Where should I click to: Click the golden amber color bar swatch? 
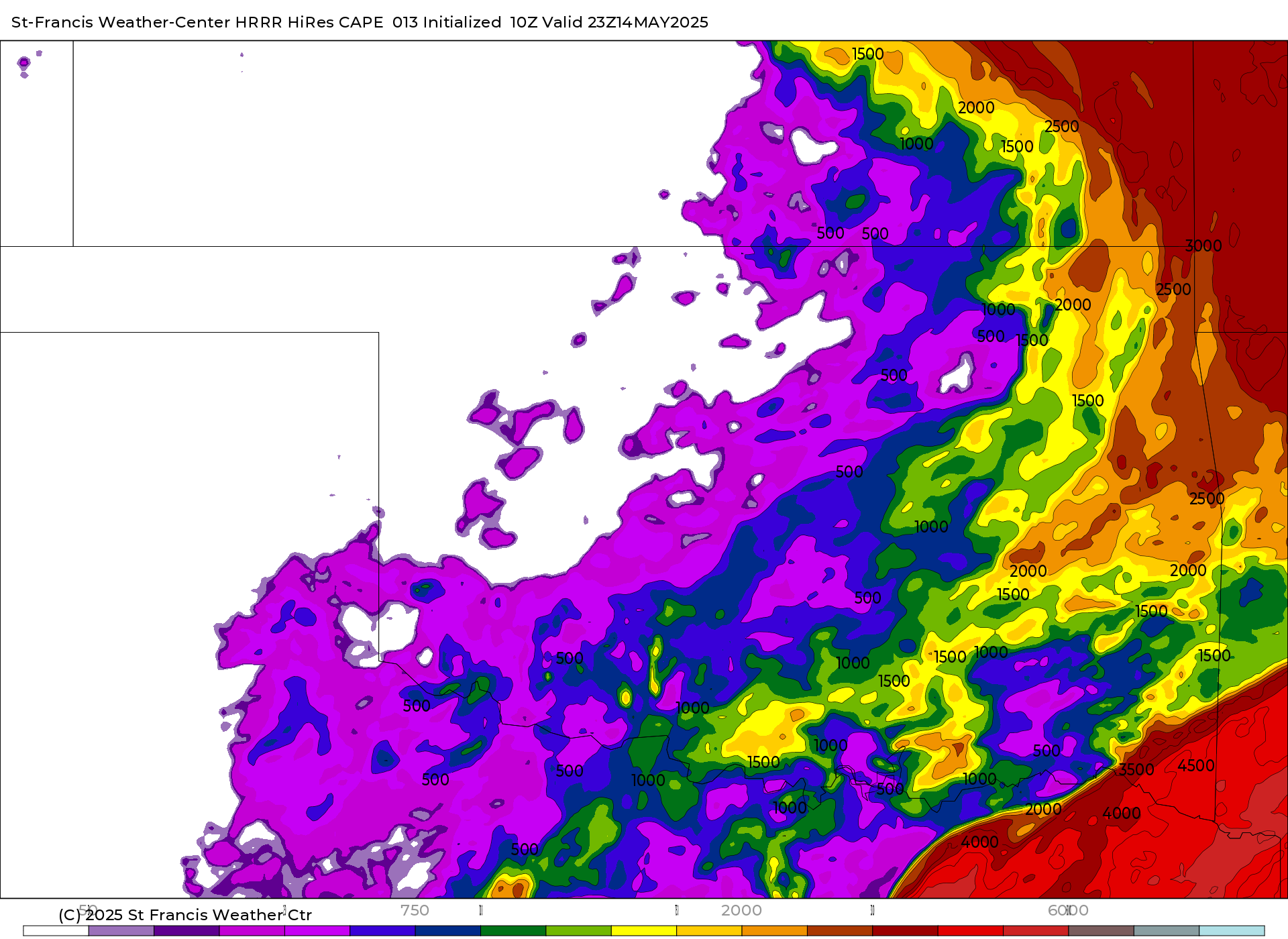tap(709, 931)
